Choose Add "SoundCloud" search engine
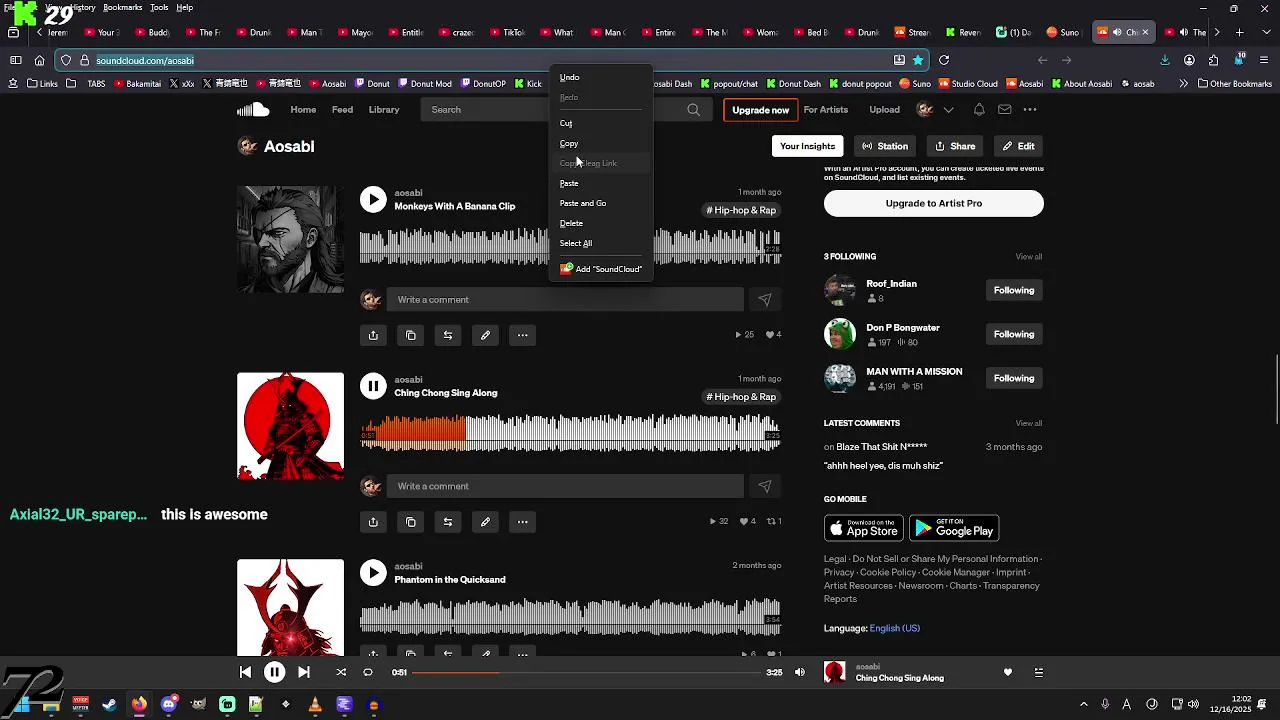Viewport: 1280px width, 720px height. click(x=600, y=269)
